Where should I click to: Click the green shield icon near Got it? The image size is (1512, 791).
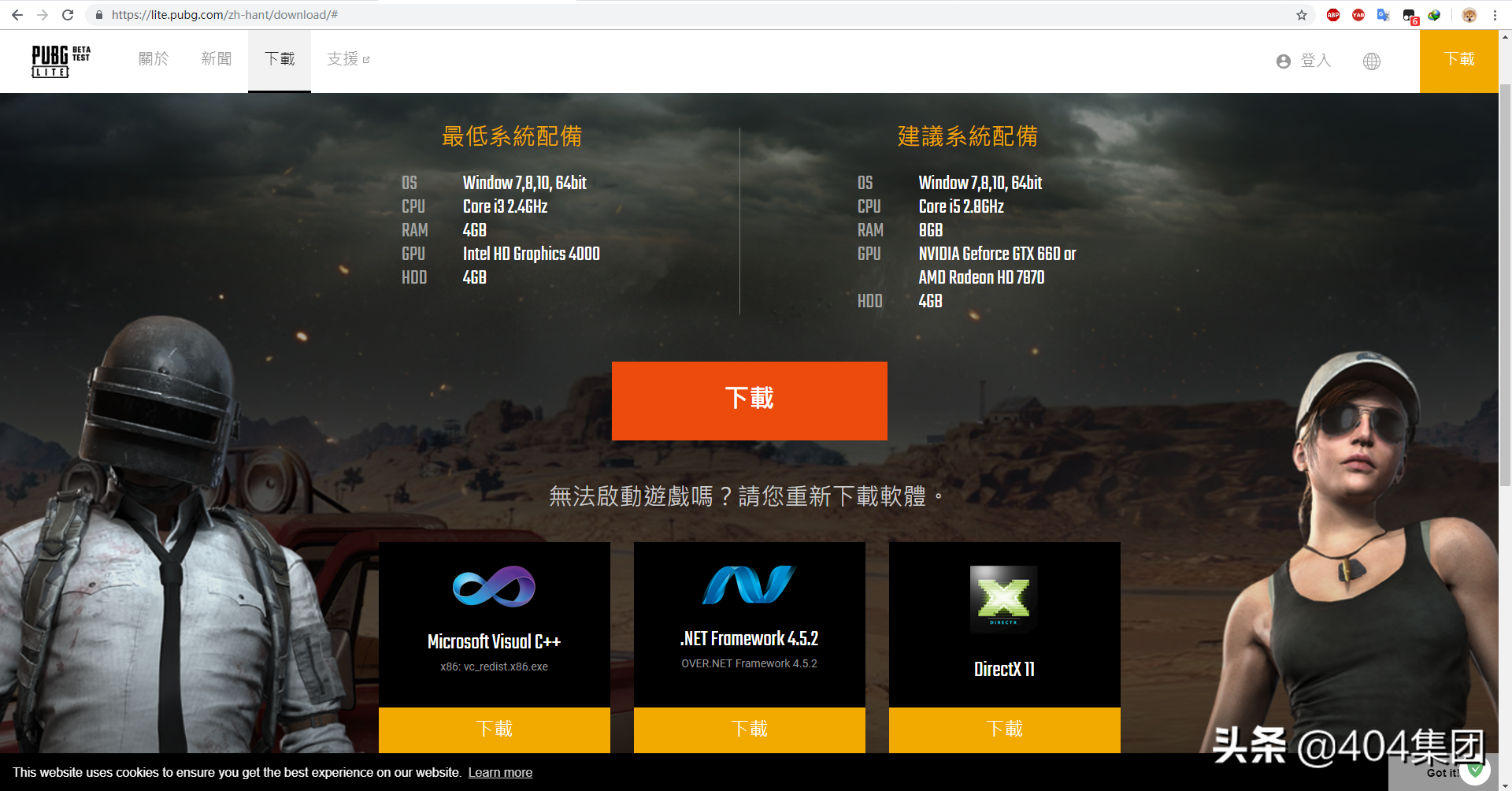[1476, 770]
